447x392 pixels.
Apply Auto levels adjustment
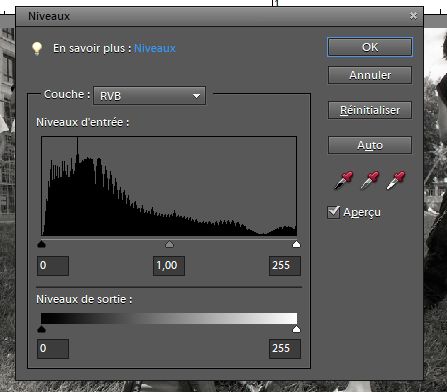370,145
